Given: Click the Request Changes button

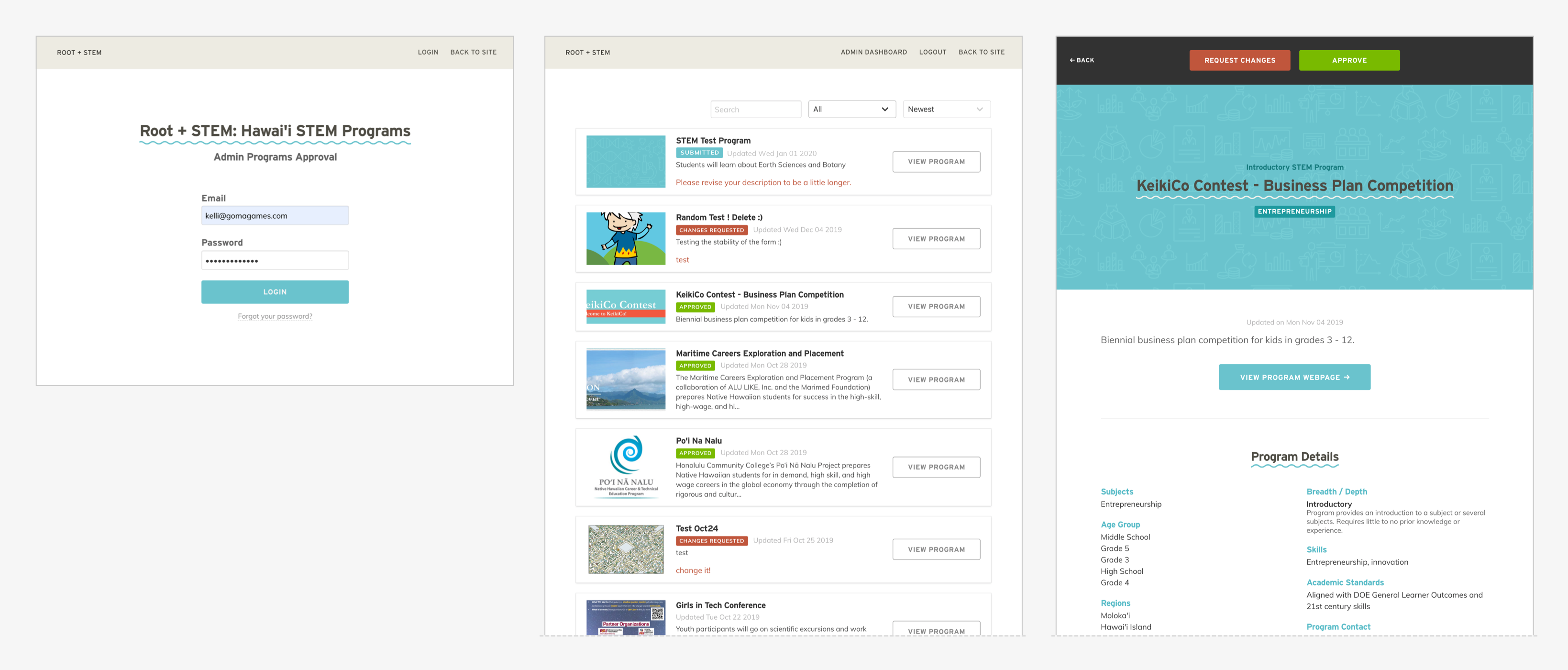Looking at the screenshot, I should coord(1239,60).
